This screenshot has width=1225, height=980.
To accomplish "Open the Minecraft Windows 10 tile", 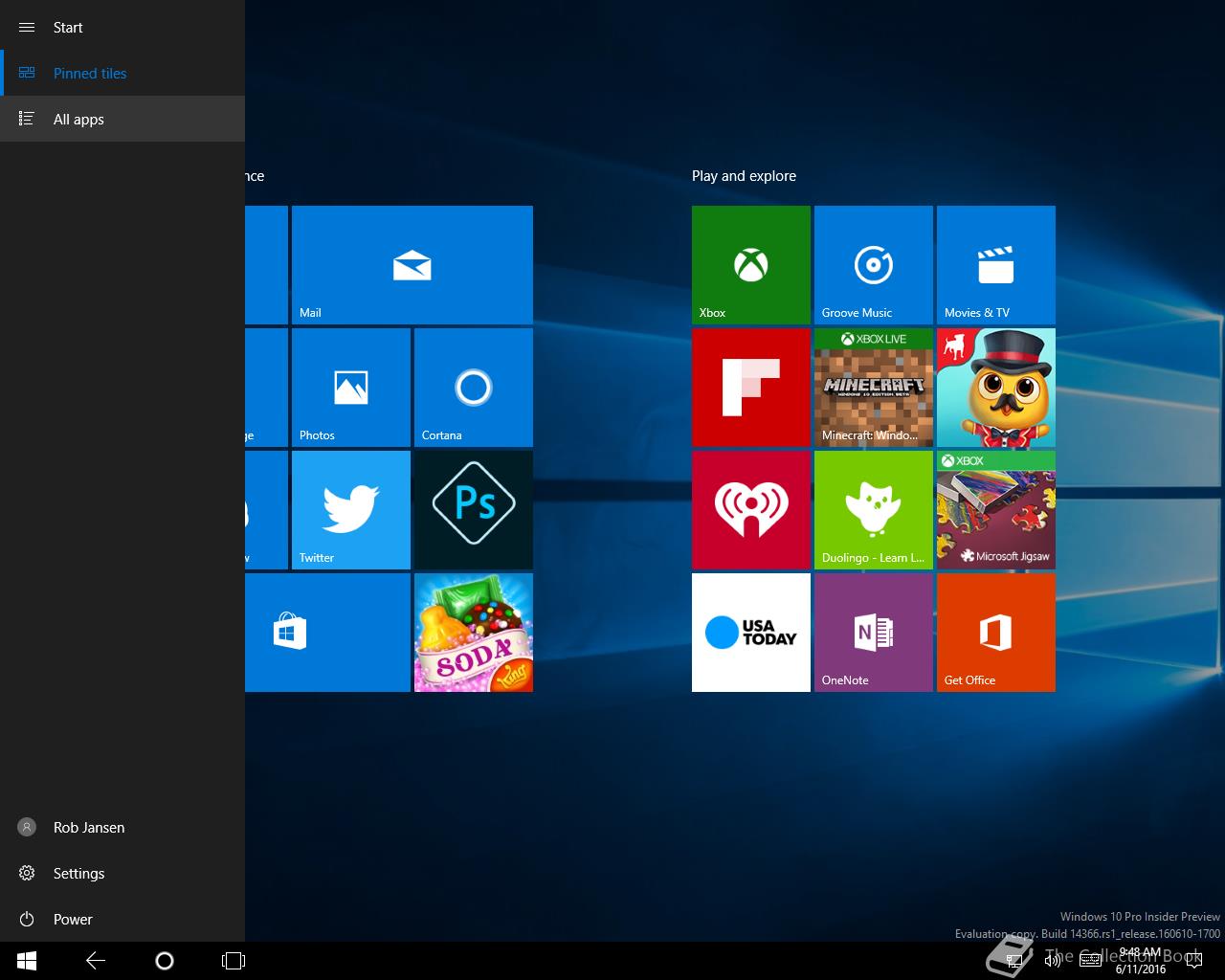I will (874, 388).
